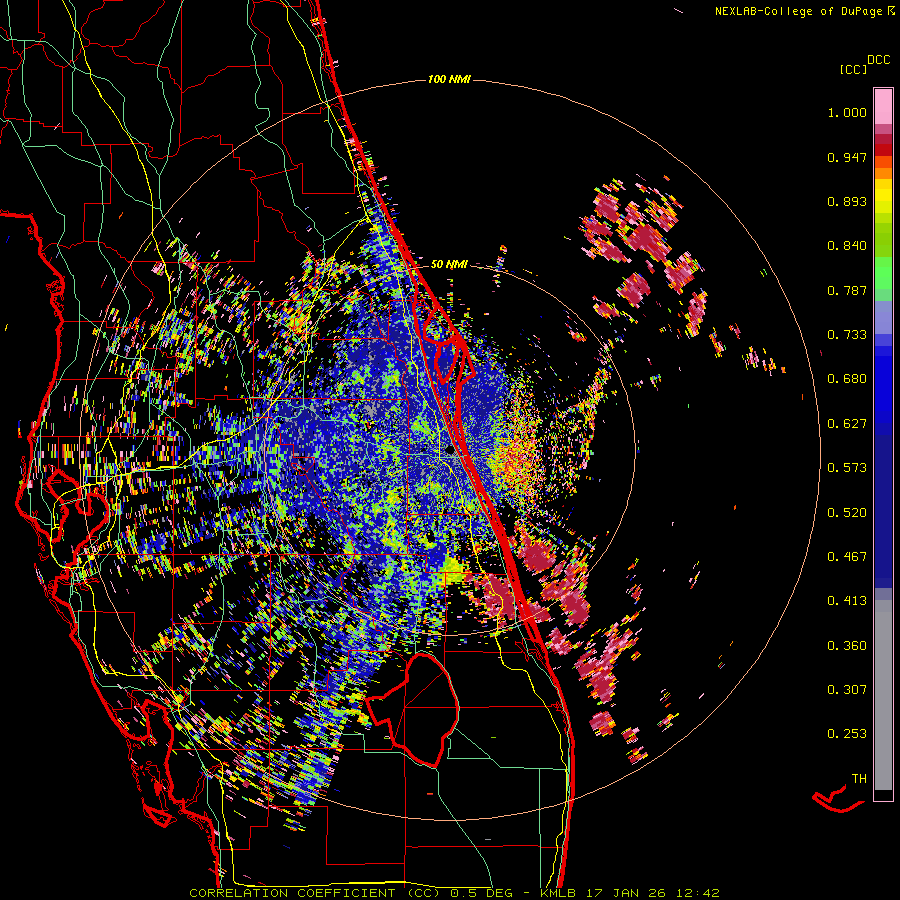Select the 0.627 legend value
900x900 pixels.
847,424
